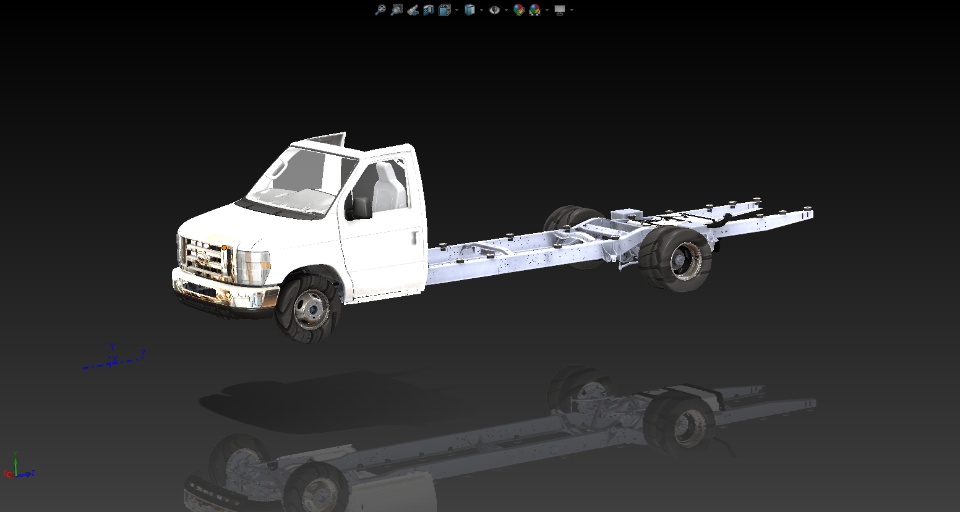Open the Hide/Show Items dropdown arrow

pyautogui.click(x=506, y=10)
